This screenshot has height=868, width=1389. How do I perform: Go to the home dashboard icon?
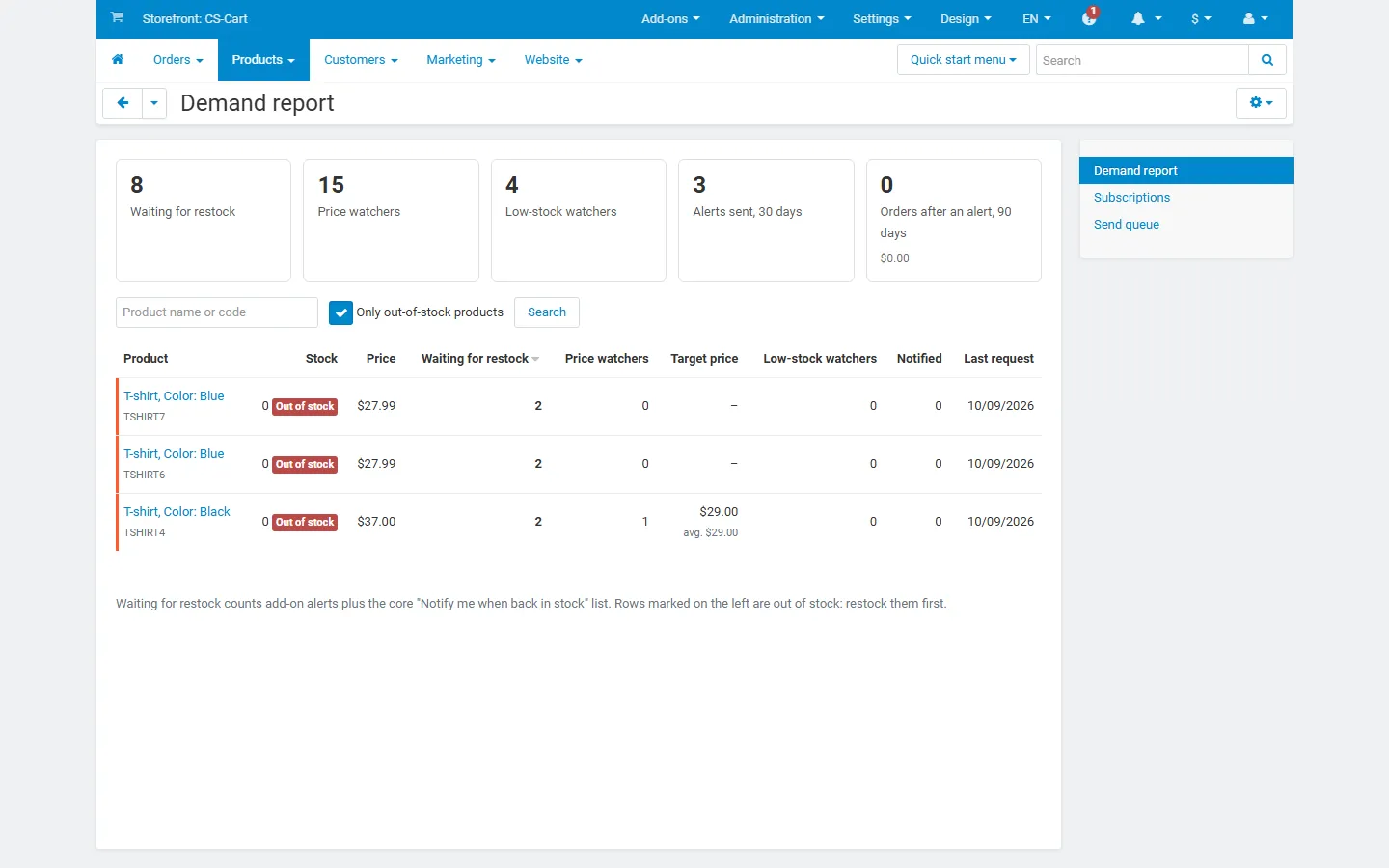pos(118,60)
